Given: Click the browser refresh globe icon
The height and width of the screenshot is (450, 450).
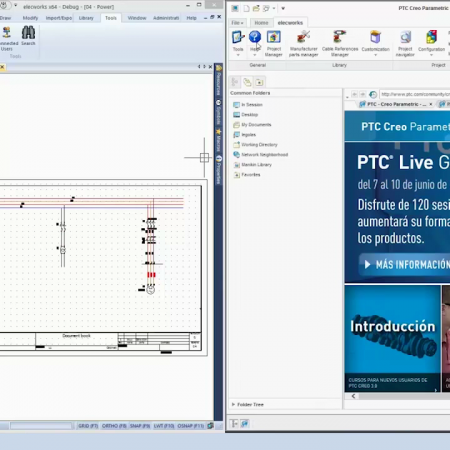Looking at the screenshot, I should click(x=373, y=94).
